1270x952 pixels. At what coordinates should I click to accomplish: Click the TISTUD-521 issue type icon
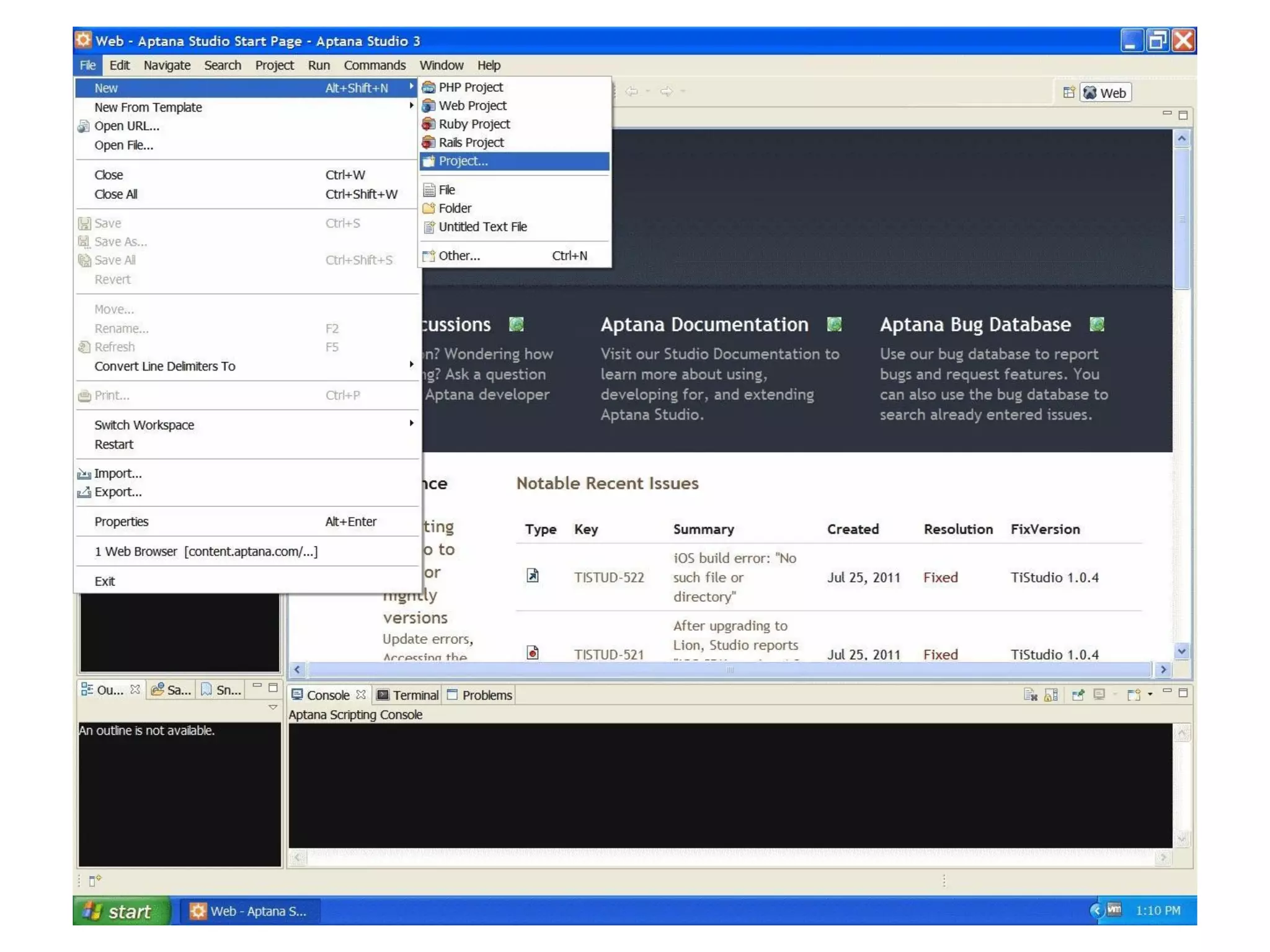(x=532, y=653)
